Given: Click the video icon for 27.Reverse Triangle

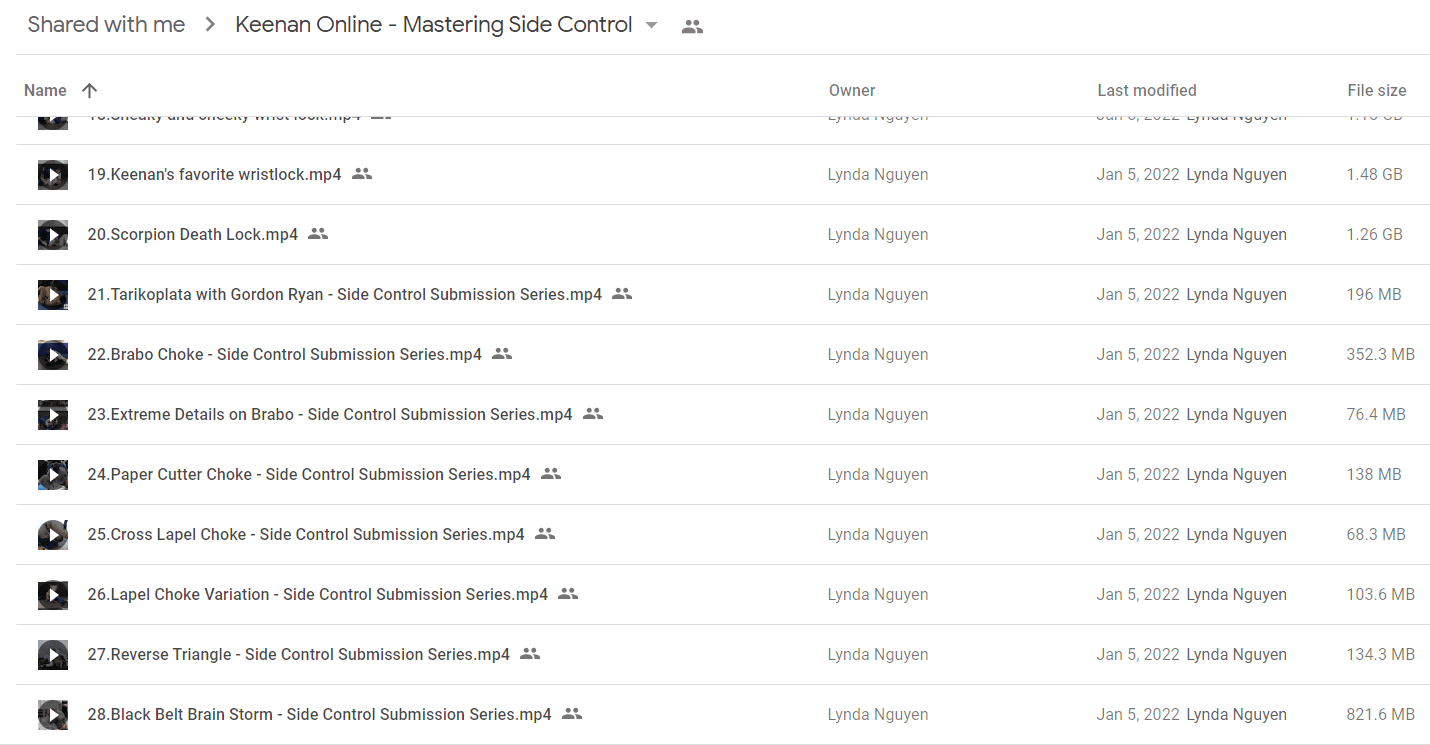Looking at the screenshot, I should coord(53,655).
